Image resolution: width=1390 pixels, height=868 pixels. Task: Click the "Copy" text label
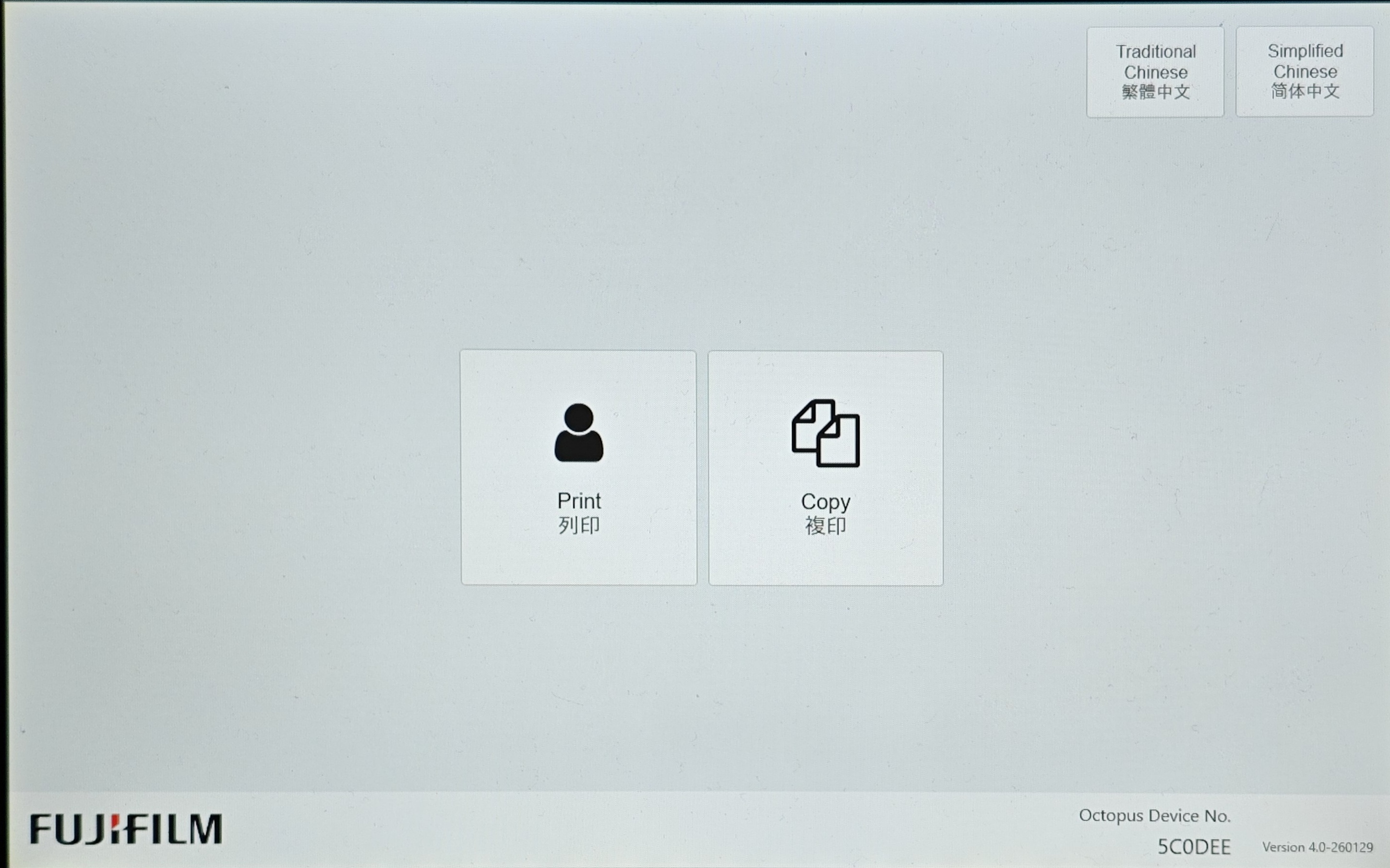[825, 502]
